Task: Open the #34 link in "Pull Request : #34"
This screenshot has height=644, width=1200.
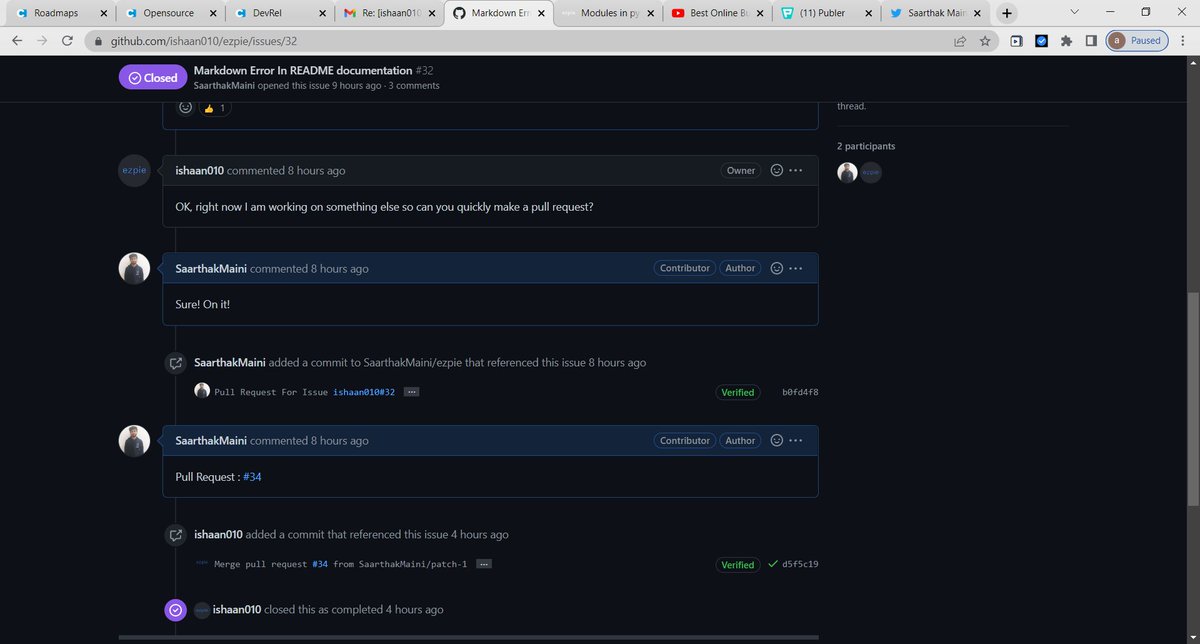Action: click(252, 477)
